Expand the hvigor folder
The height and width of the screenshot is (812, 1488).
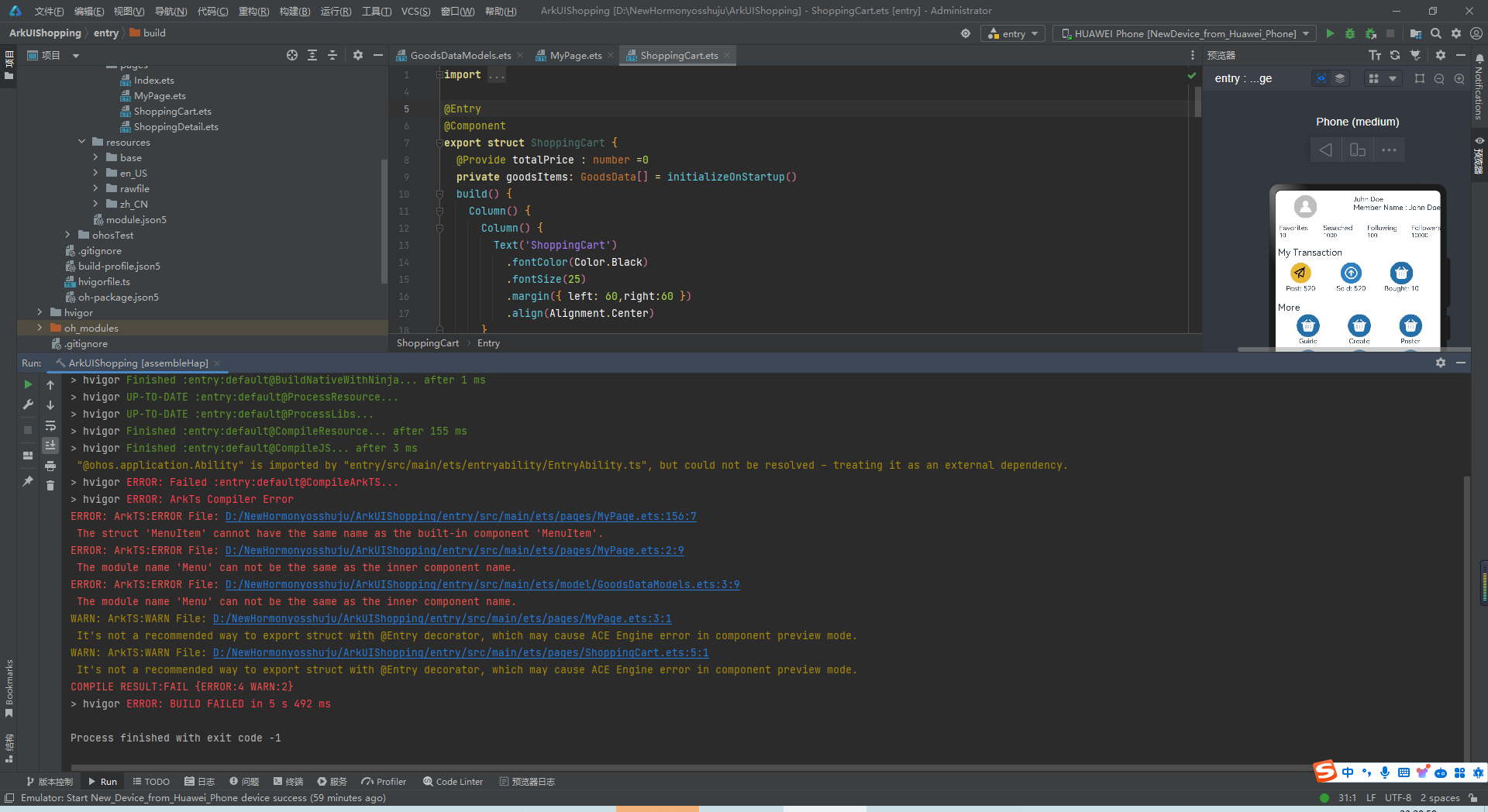(x=40, y=312)
